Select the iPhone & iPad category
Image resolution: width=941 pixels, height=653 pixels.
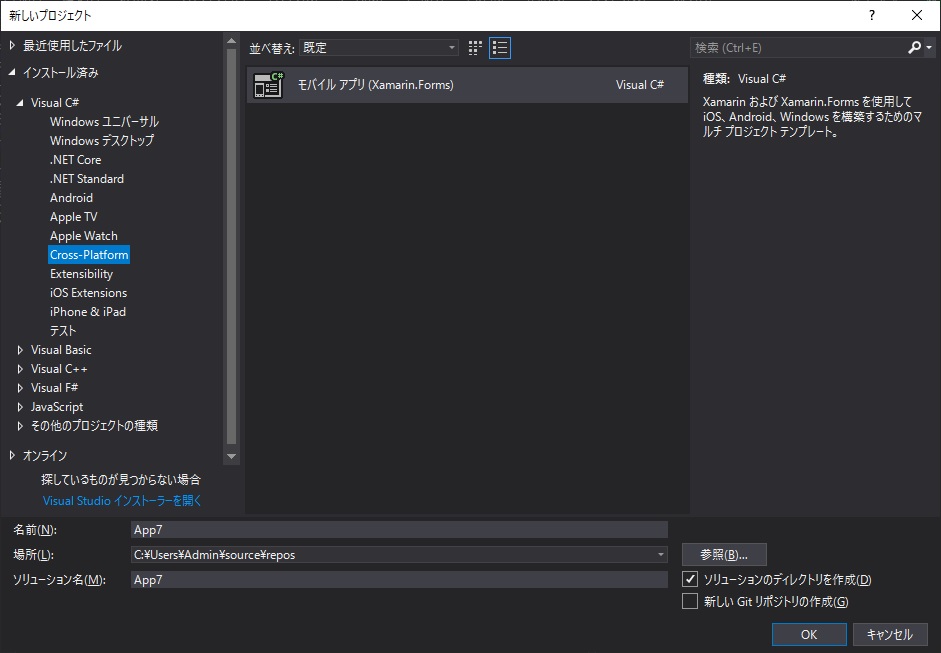point(88,311)
